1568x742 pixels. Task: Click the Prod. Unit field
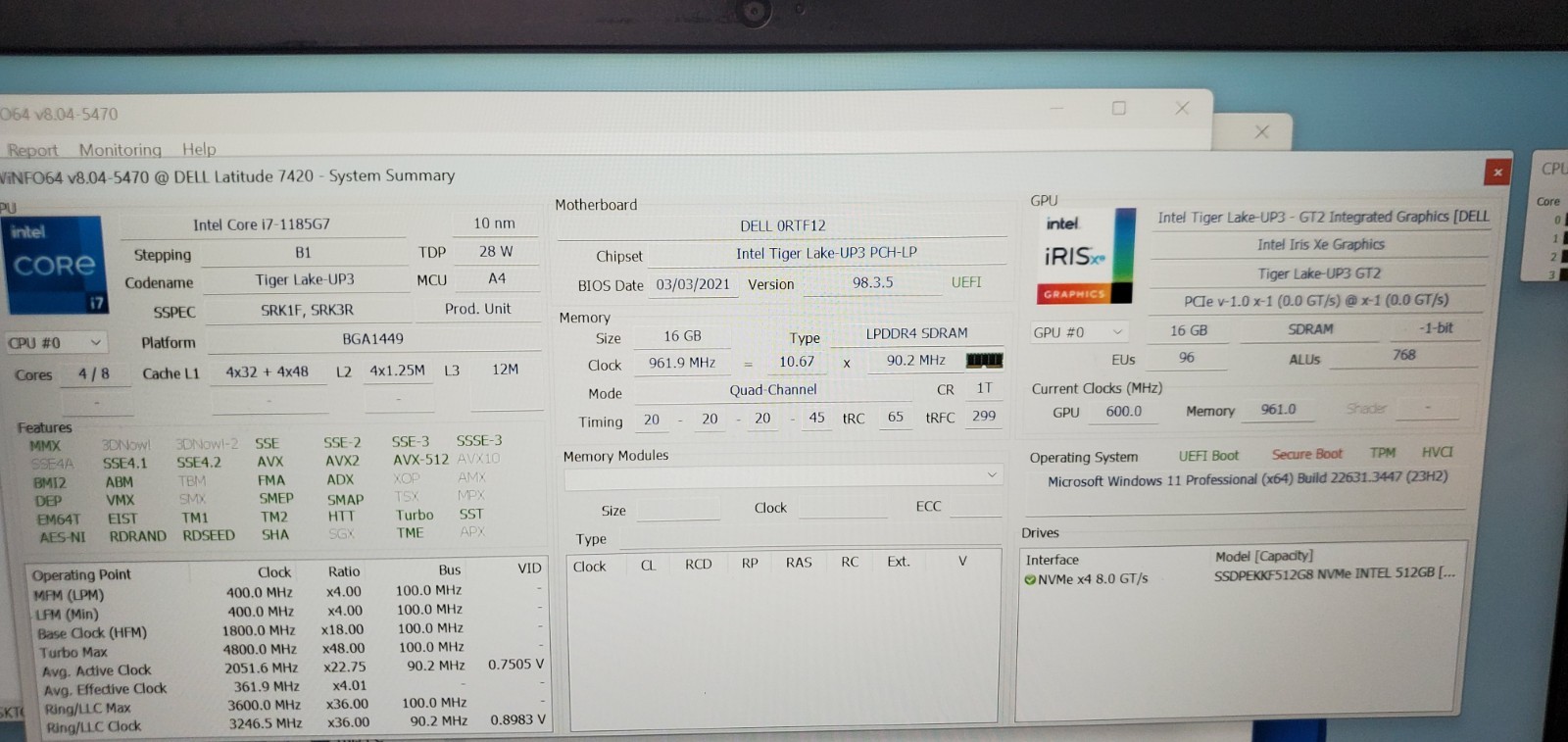coord(477,308)
